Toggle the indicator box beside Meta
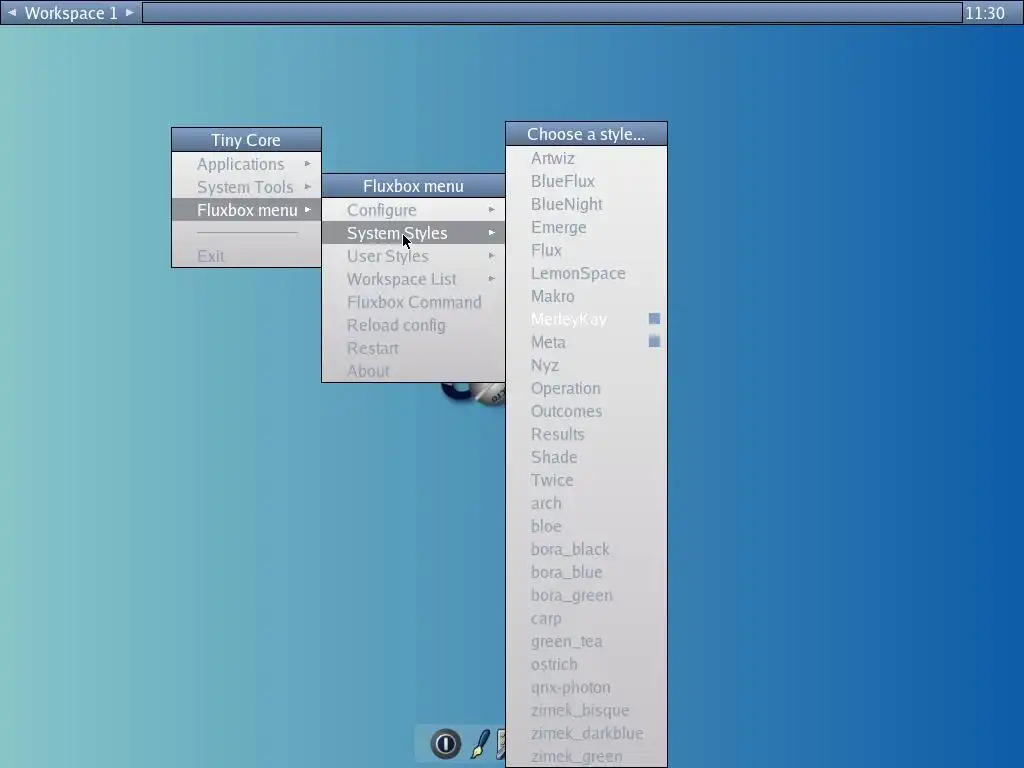The height and width of the screenshot is (768, 1024). (x=654, y=342)
